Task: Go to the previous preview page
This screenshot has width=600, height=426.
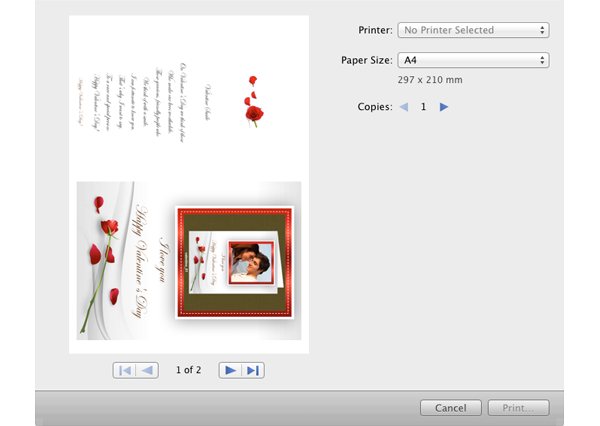Action: coord(148,370)
